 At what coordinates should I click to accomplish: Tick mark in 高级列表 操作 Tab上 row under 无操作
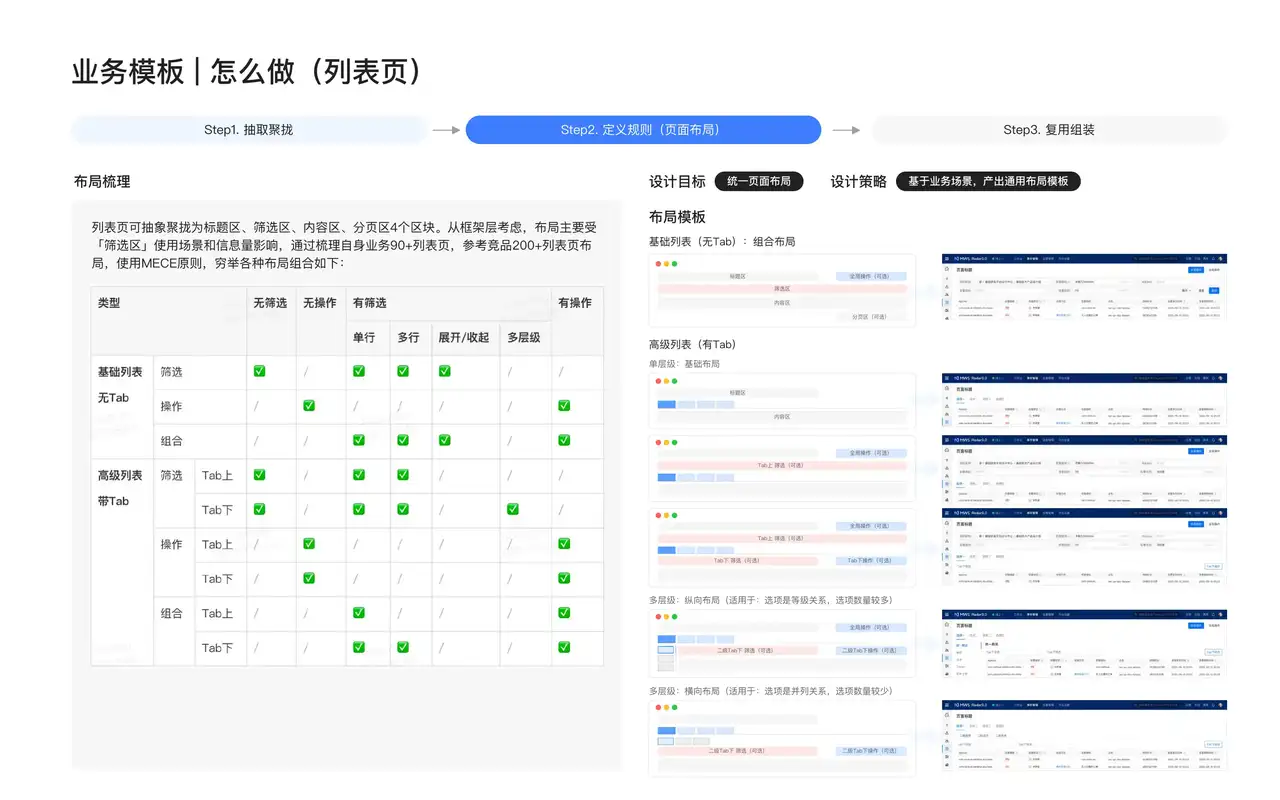coord(309,544)
